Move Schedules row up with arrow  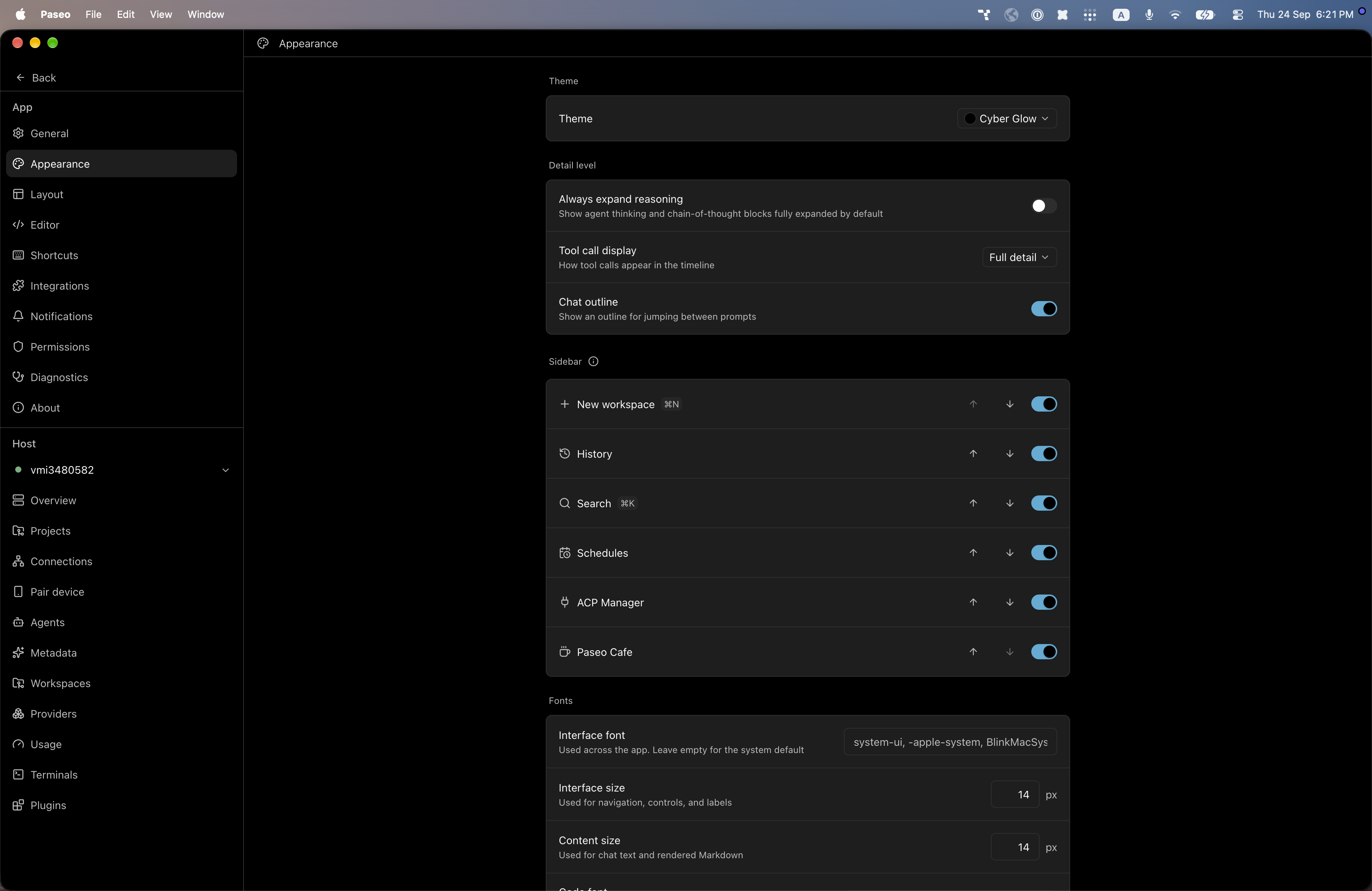coord(973,553)
